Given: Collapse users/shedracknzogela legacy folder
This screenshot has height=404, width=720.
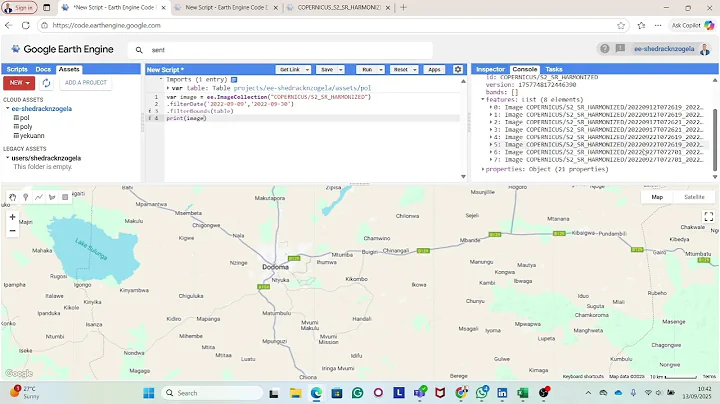Looking at the screenshot, I should click(x=8, y=157).
